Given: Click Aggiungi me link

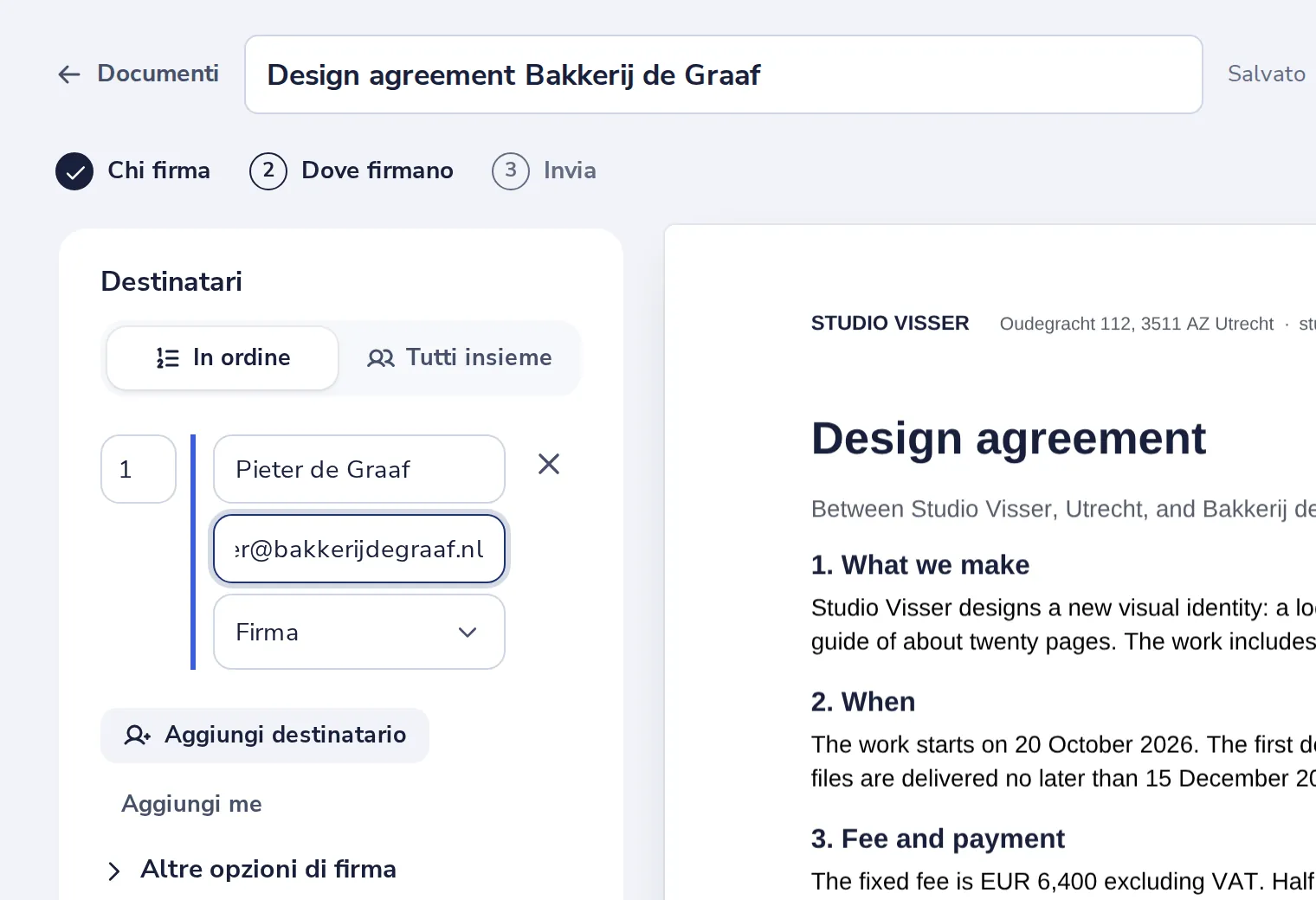Looking at the screenshot, I should [x=191, y=804].
